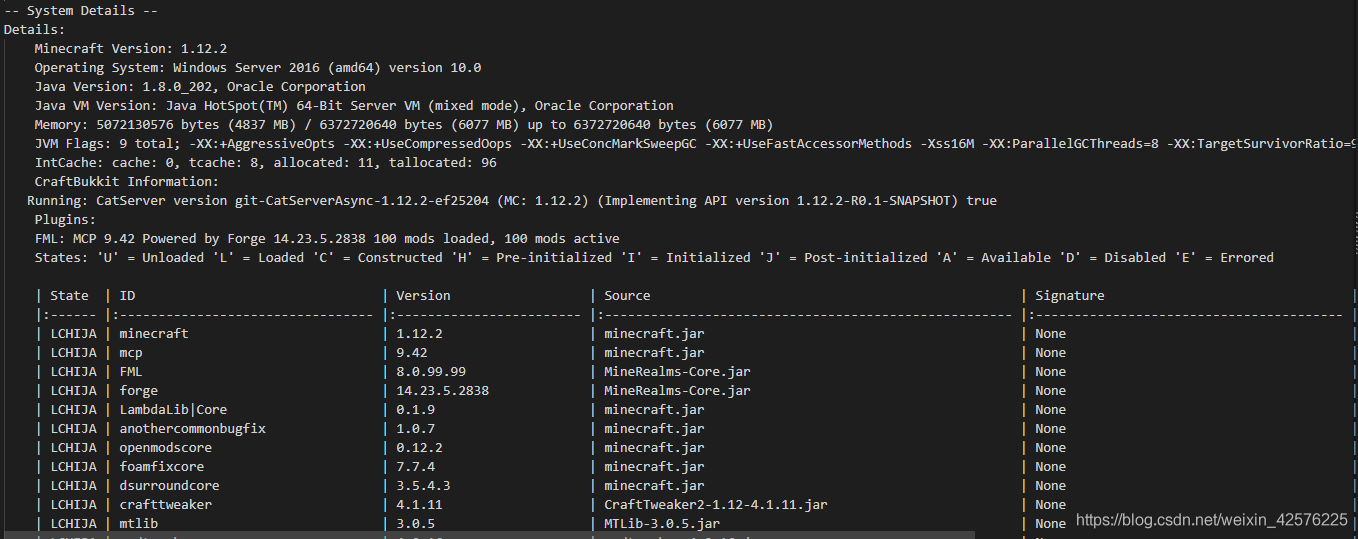The image size is (1358, 539).
Task: Click the forge version '14.23.5.2838' cell
Action: 442,390
